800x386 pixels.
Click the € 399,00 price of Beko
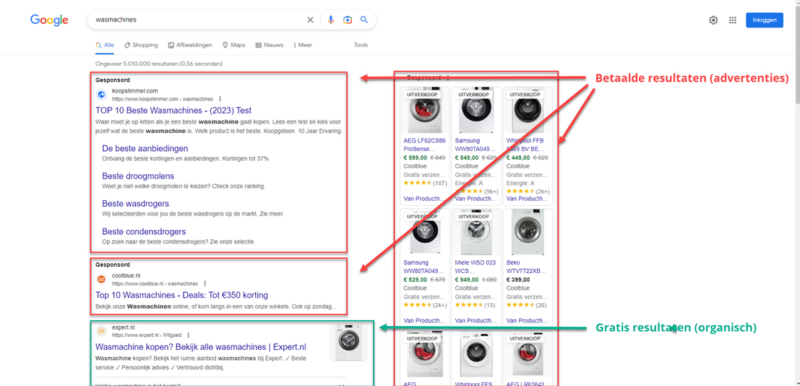[518, 279]
